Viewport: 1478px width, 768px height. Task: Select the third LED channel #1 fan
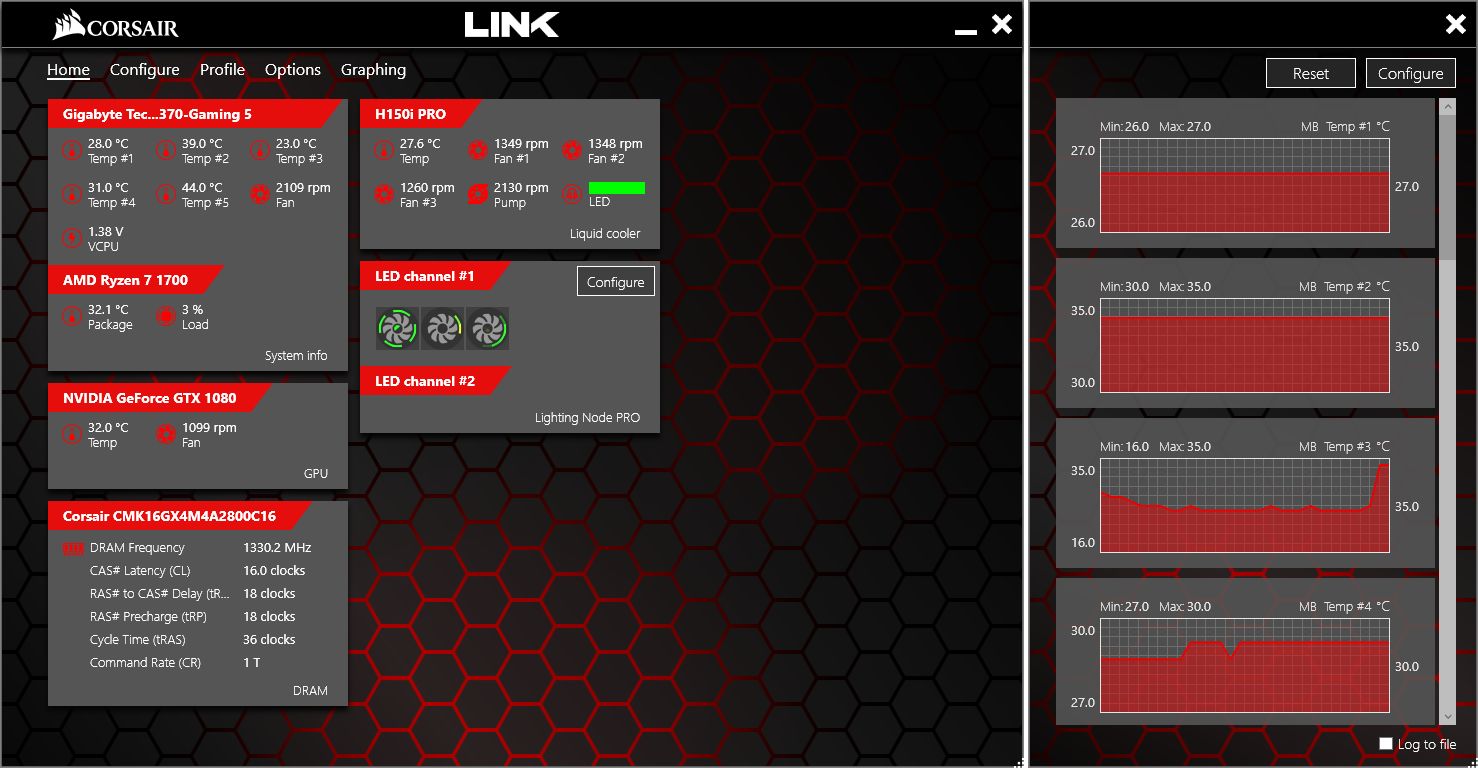click(x=488, y=328)
